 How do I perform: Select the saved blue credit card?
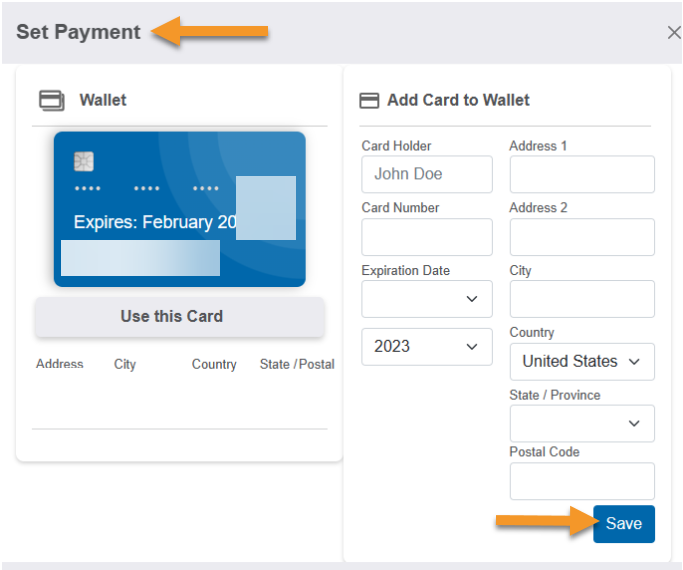pos(180,209)
